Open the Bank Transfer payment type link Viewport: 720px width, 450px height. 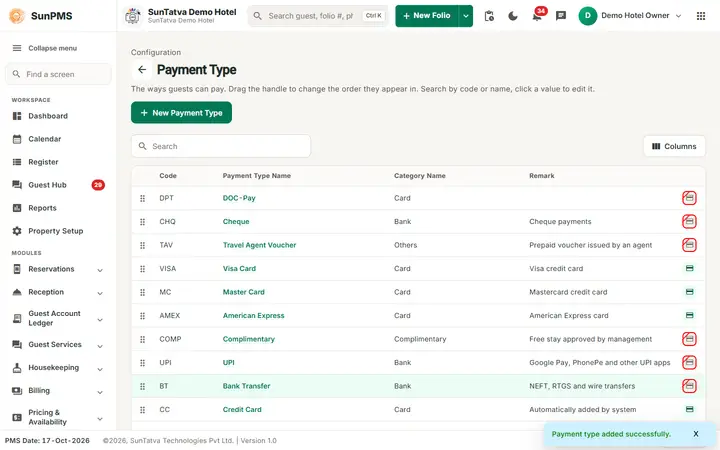[247, 386]
